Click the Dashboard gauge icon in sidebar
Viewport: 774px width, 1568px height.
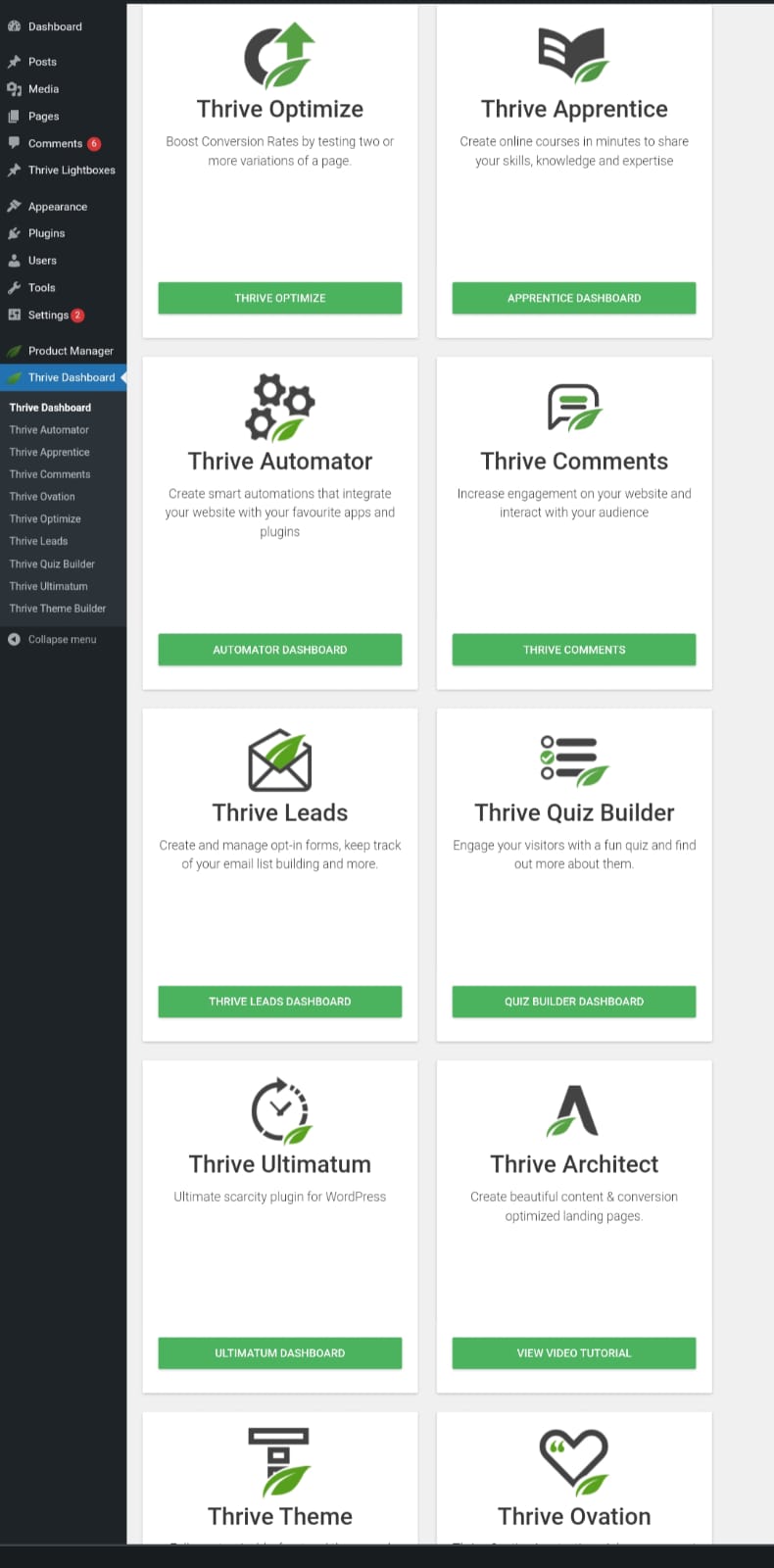[14, 26]
